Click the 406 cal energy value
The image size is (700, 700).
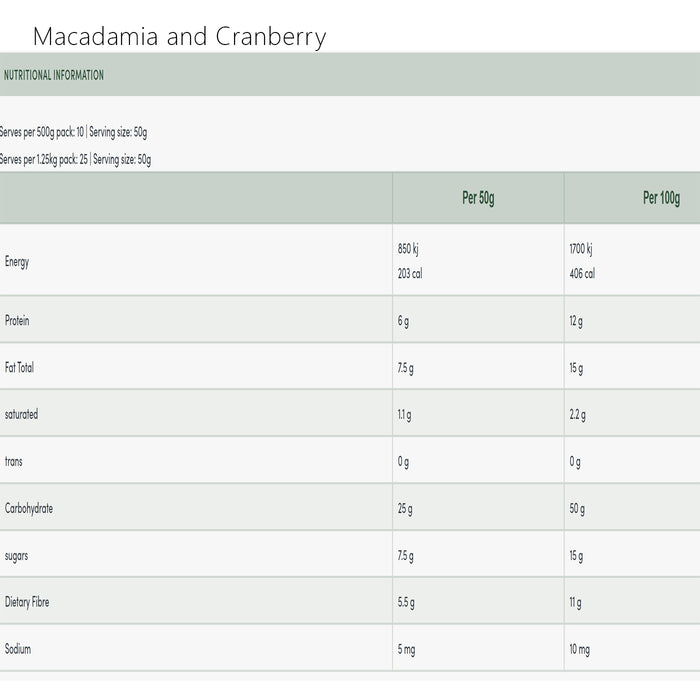(582, 273)
